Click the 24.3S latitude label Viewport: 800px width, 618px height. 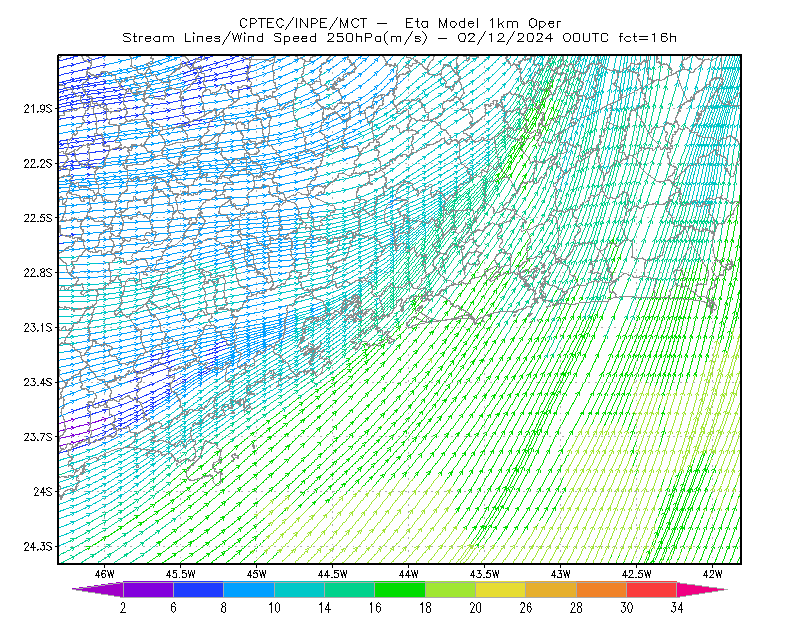click(37, 547)
